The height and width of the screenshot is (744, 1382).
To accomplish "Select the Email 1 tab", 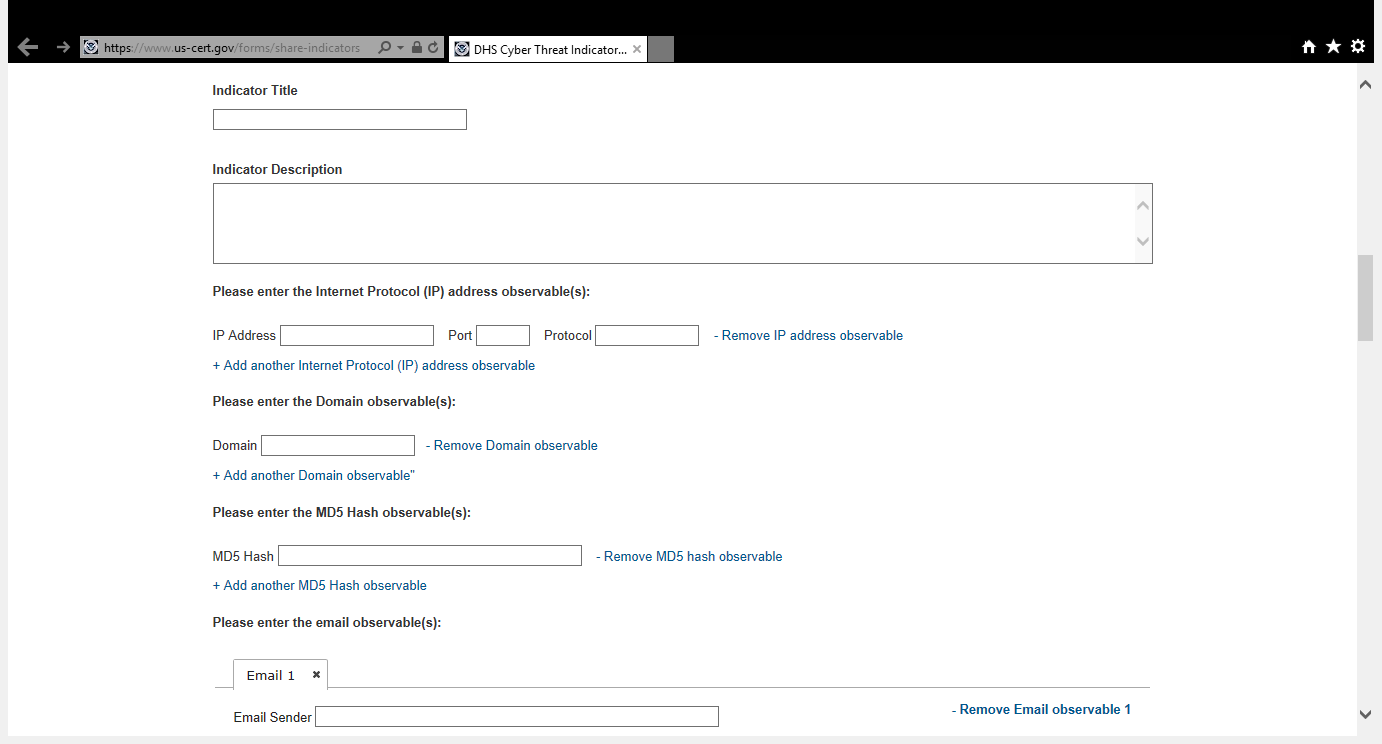I will point(270,675).
